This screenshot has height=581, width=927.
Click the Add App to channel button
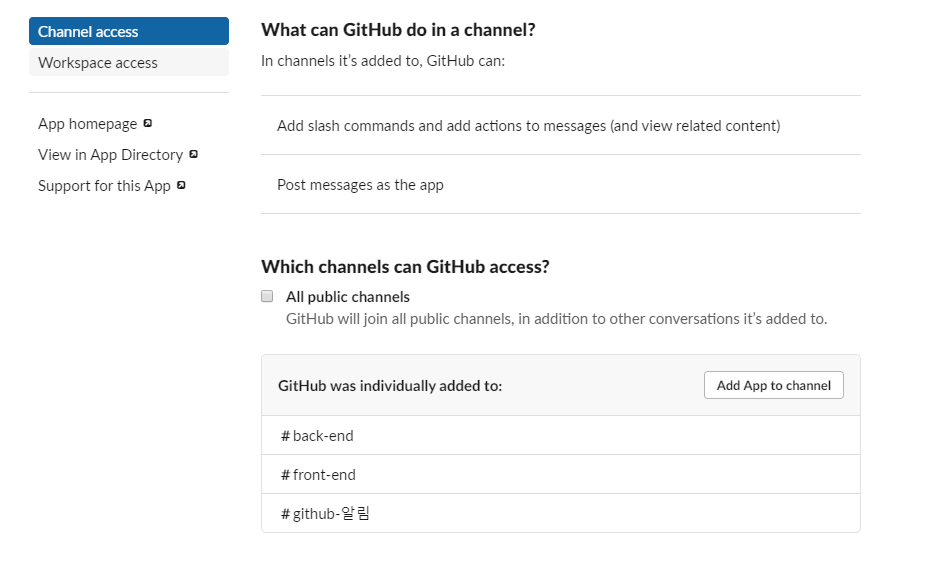coord(773,385)
